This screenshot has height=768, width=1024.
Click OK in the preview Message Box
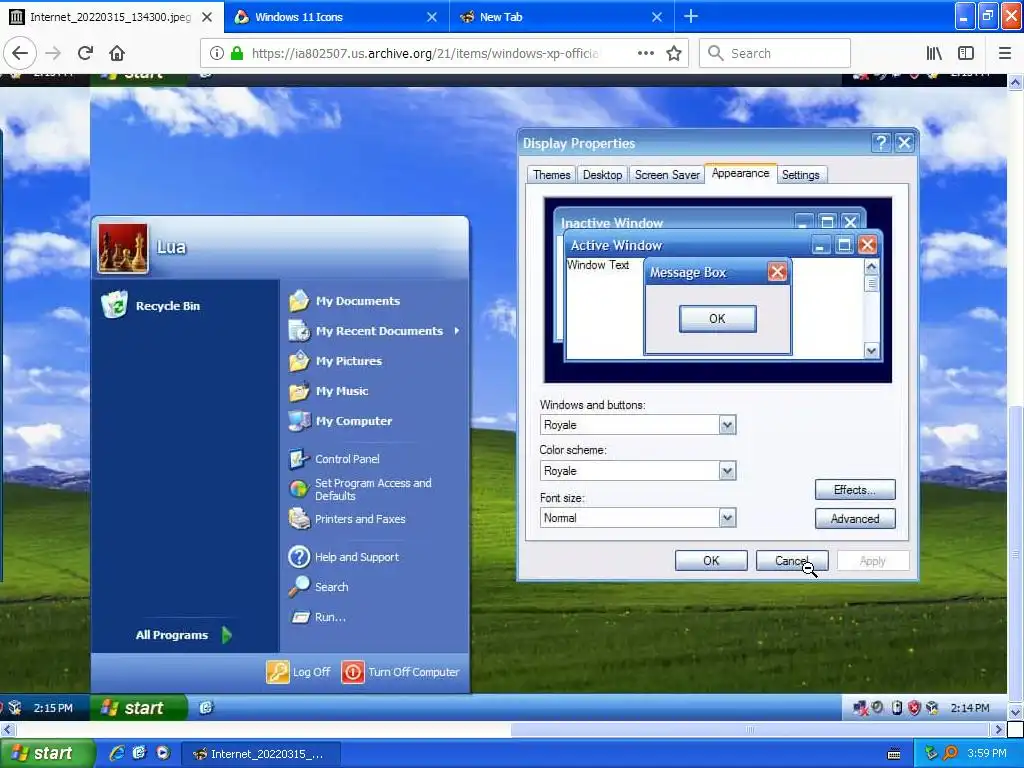point(717,319)
